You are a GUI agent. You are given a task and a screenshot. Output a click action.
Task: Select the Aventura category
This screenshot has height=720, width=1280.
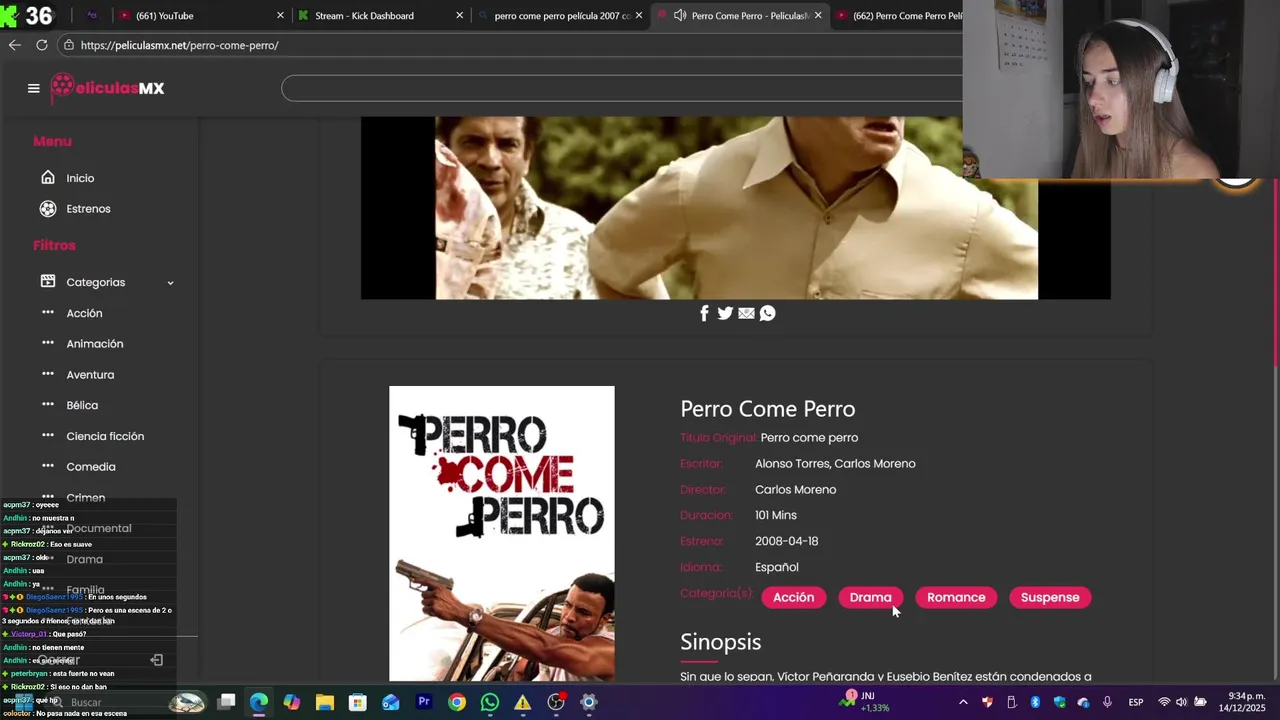coord(90,375)
